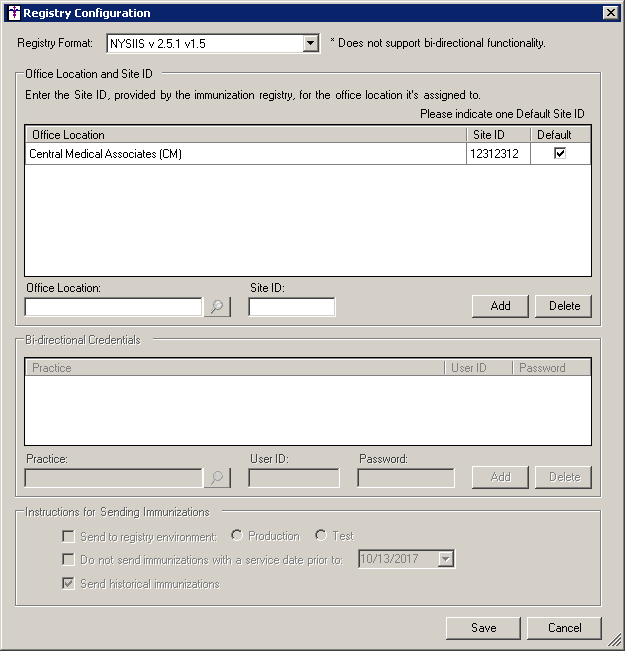Viewport: 625px width, 651px height.
Task: Close the Registry Configuration dialog
Action: 610,13
